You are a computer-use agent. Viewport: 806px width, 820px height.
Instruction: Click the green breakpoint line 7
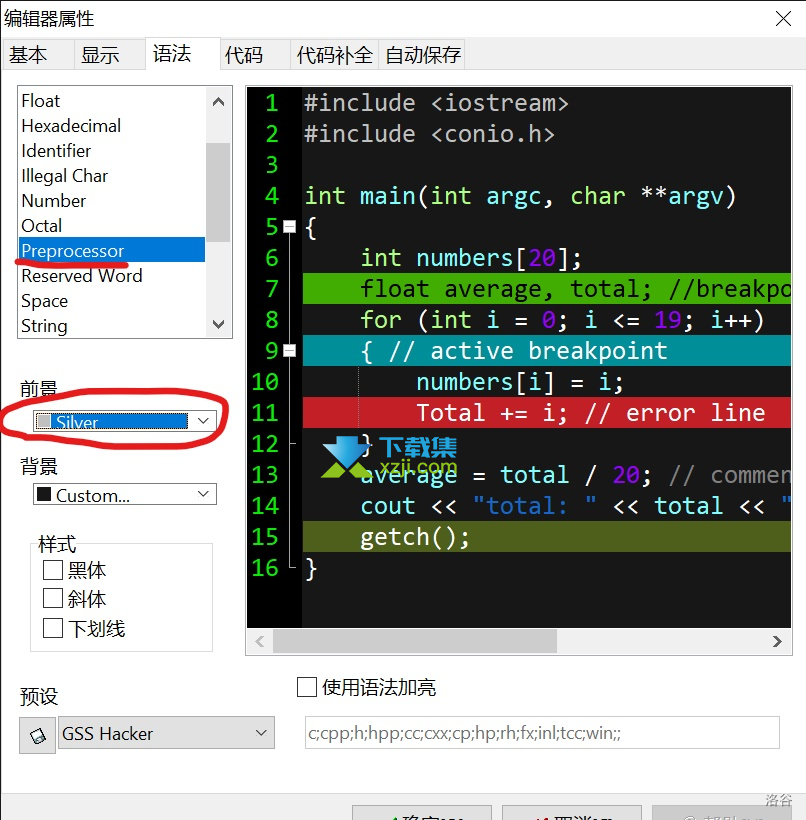point(547,289)
